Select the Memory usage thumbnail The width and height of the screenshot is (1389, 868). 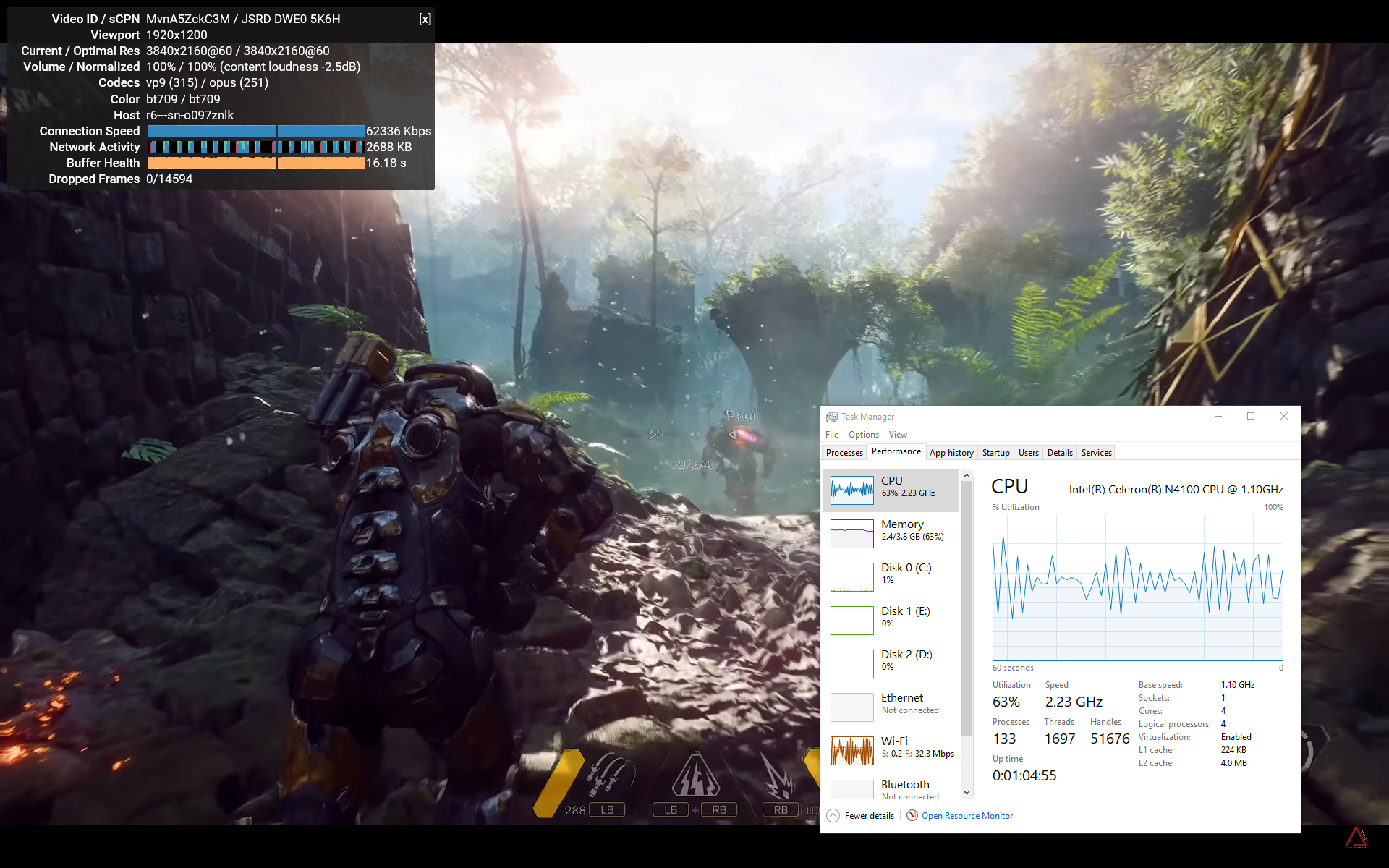[851, 534]
